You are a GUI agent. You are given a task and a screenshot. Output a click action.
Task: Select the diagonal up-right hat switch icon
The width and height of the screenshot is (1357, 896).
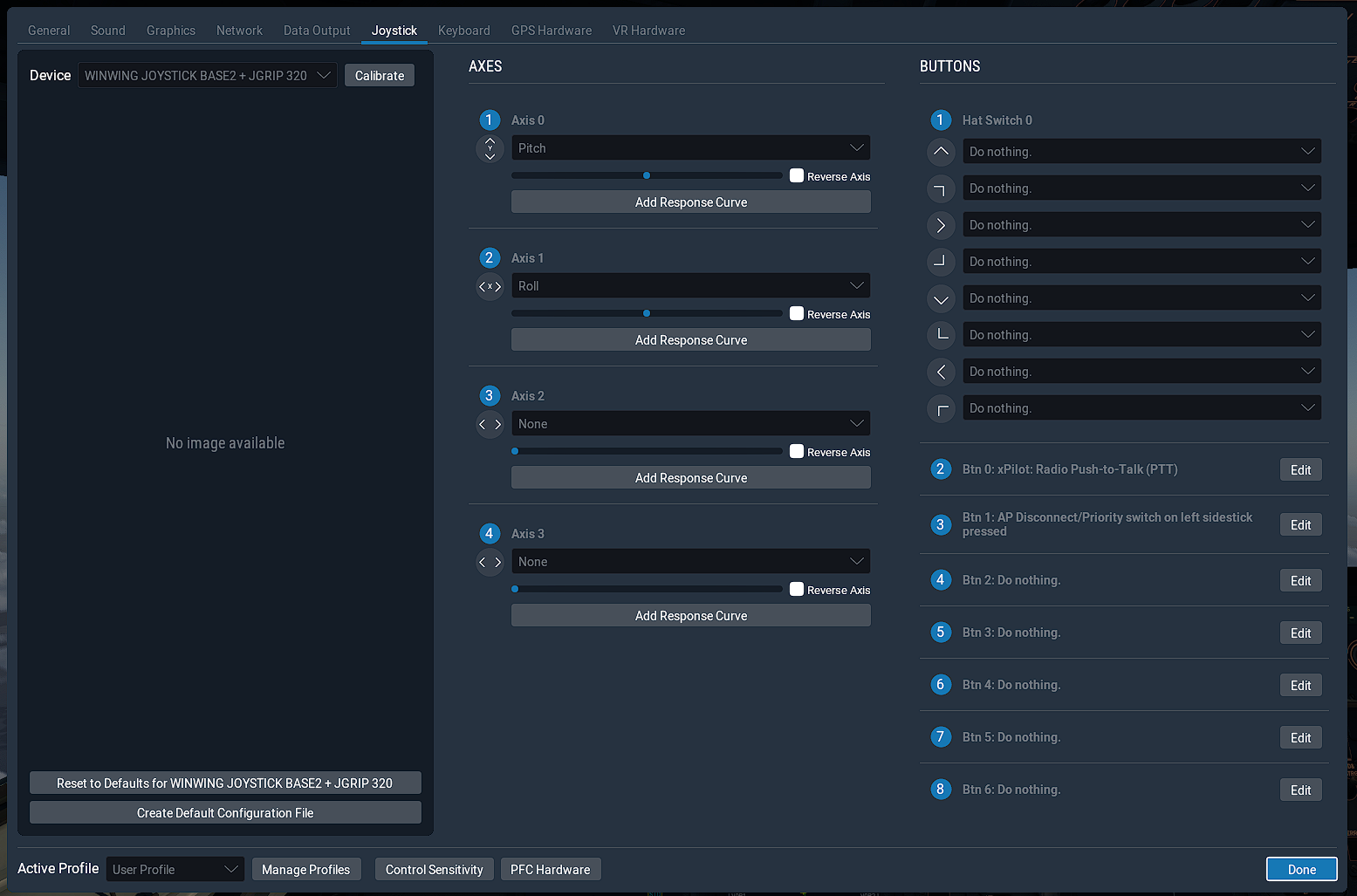click(x=941, y=188)
